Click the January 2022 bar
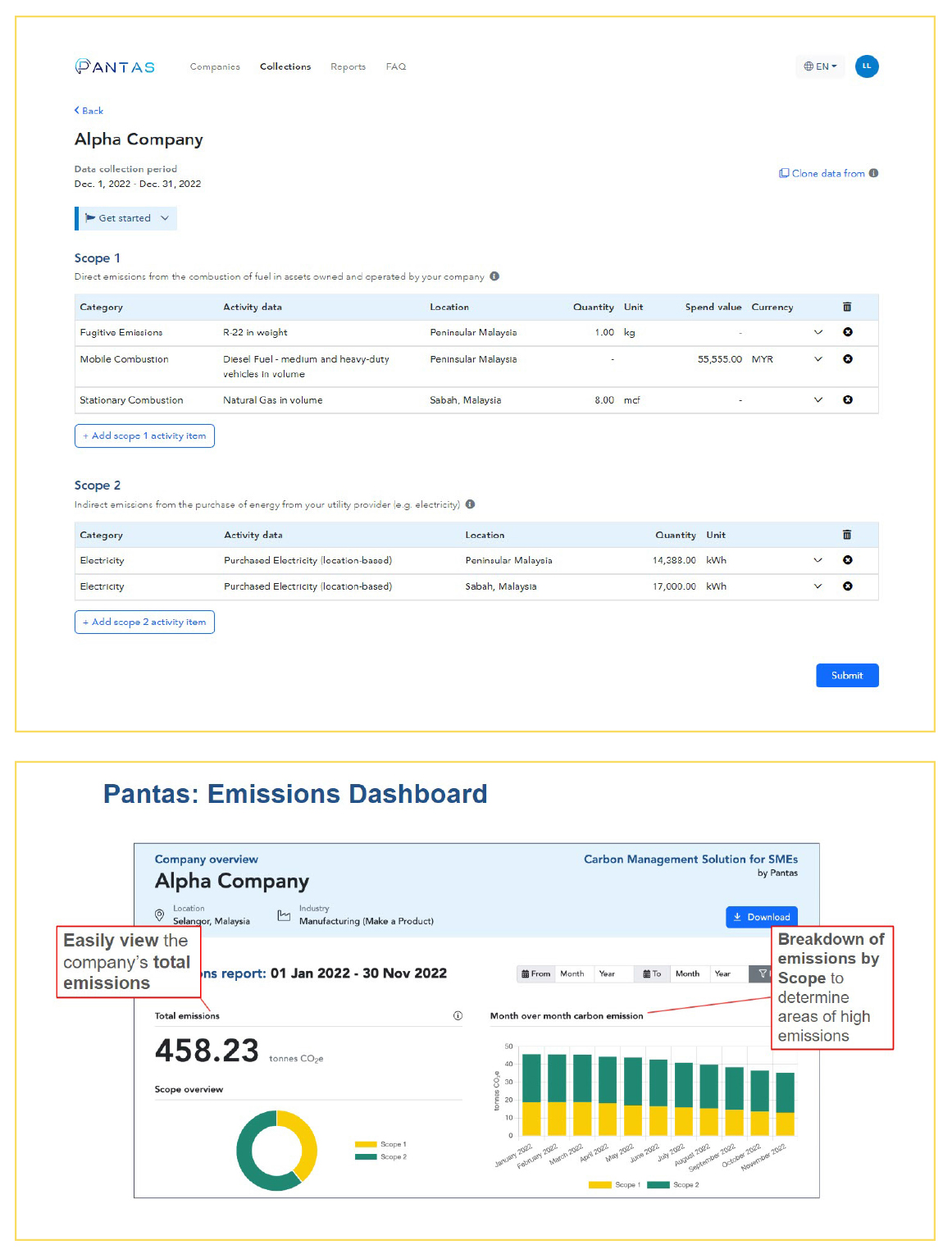The height and width of the screenshot is (1254, 952). point(531,1095)
